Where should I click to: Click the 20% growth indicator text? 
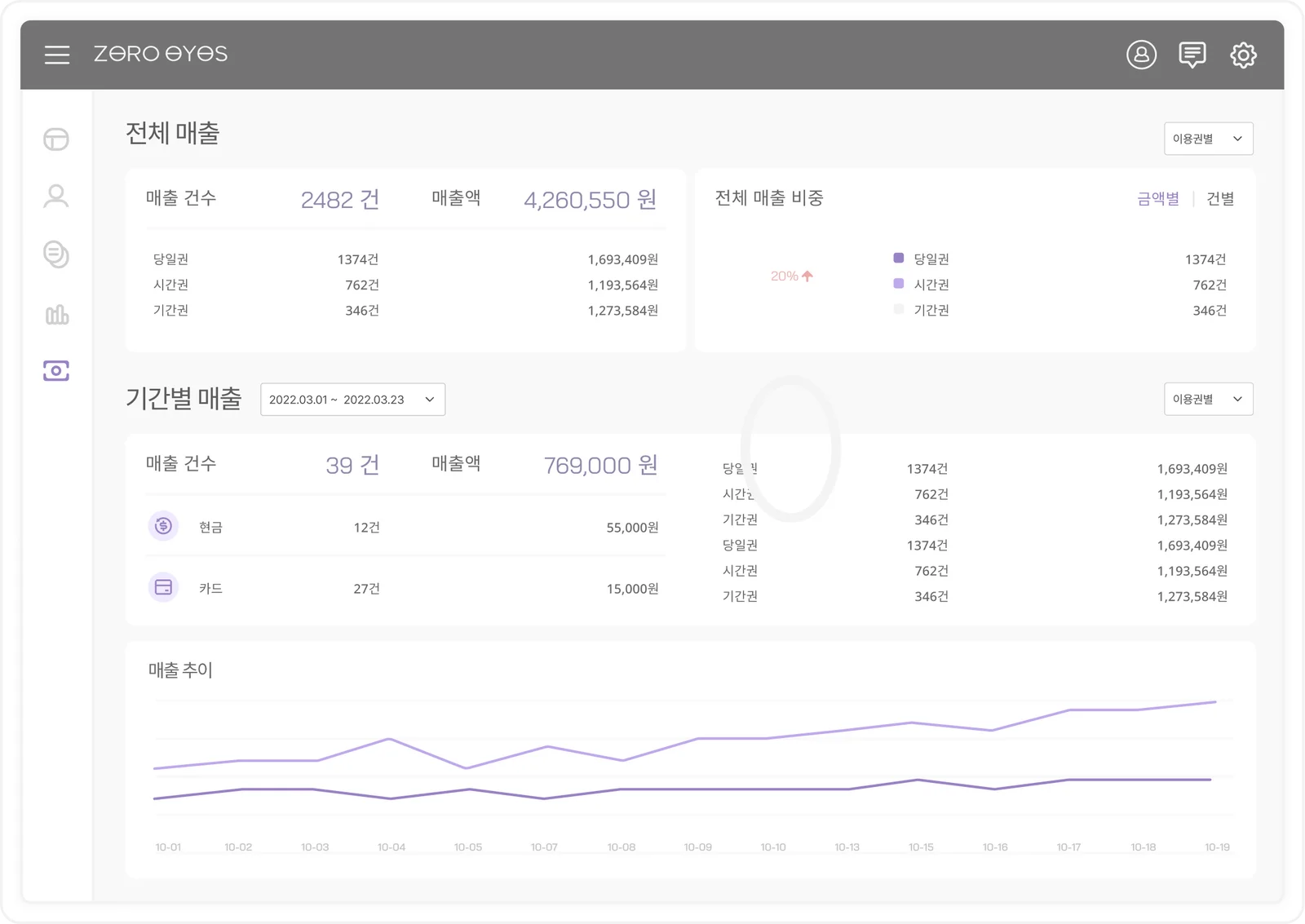[784, 276]
